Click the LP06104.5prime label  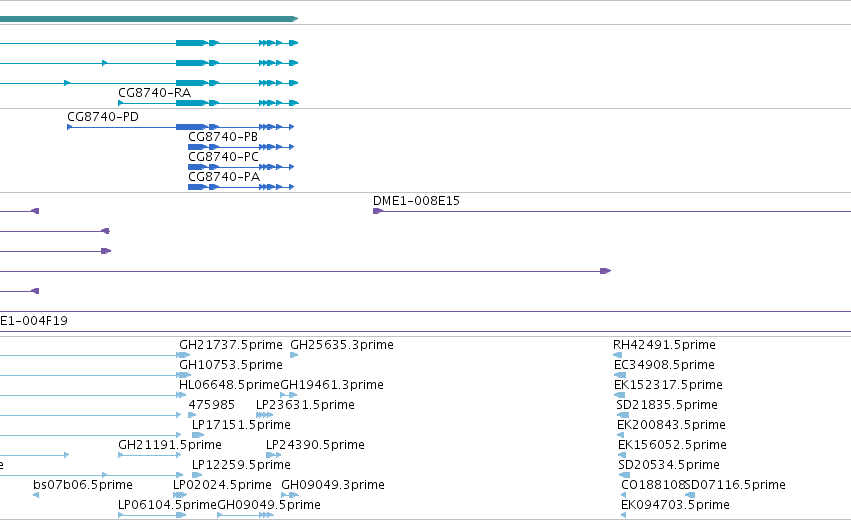(x=168, y=505)
